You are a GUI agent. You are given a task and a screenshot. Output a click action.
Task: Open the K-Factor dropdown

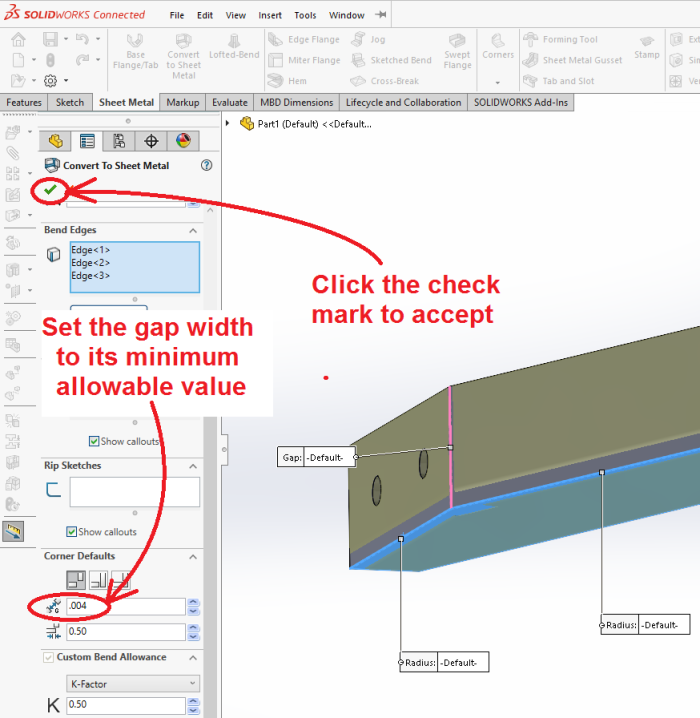[x=132, y=684]
